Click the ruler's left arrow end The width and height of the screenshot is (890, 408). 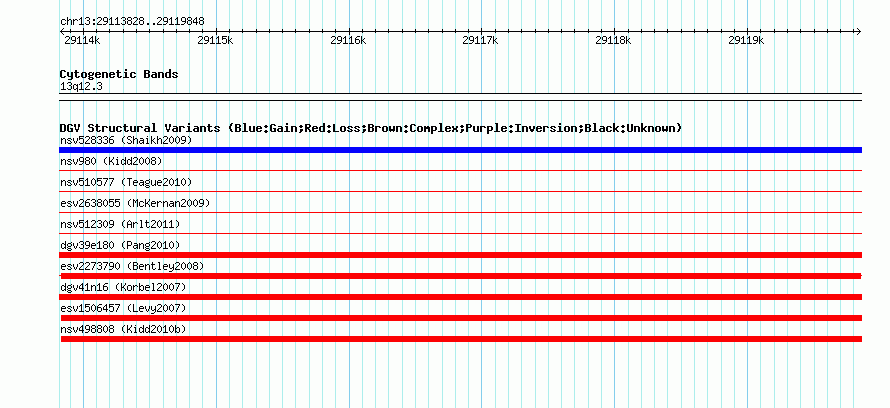point(63,31)
